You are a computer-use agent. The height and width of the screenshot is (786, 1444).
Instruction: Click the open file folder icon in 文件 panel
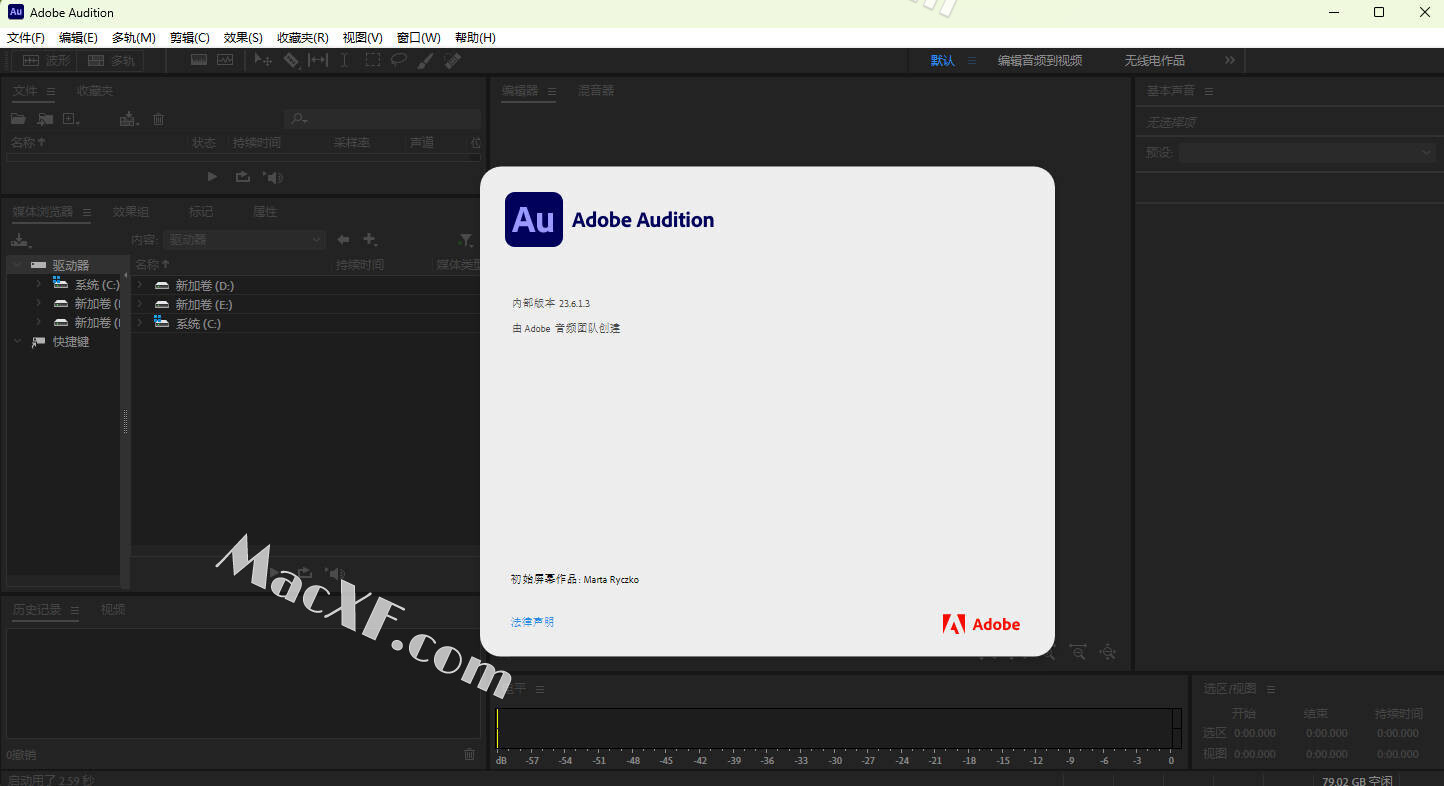18,119
